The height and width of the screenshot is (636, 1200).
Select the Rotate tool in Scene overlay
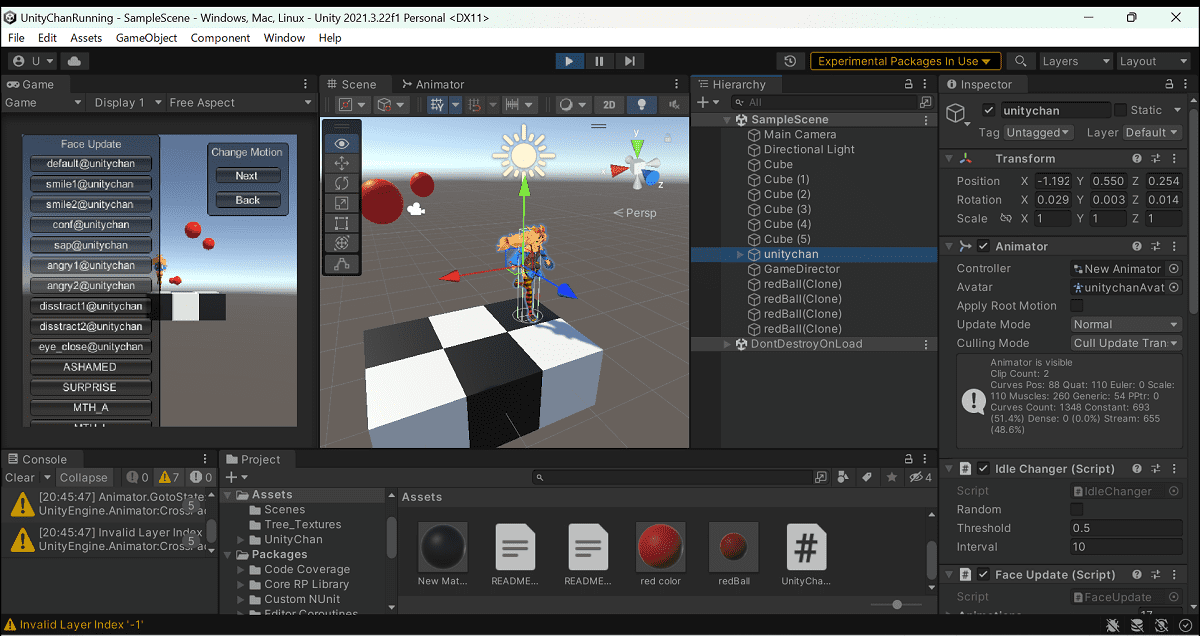click(x=342, y=183)
